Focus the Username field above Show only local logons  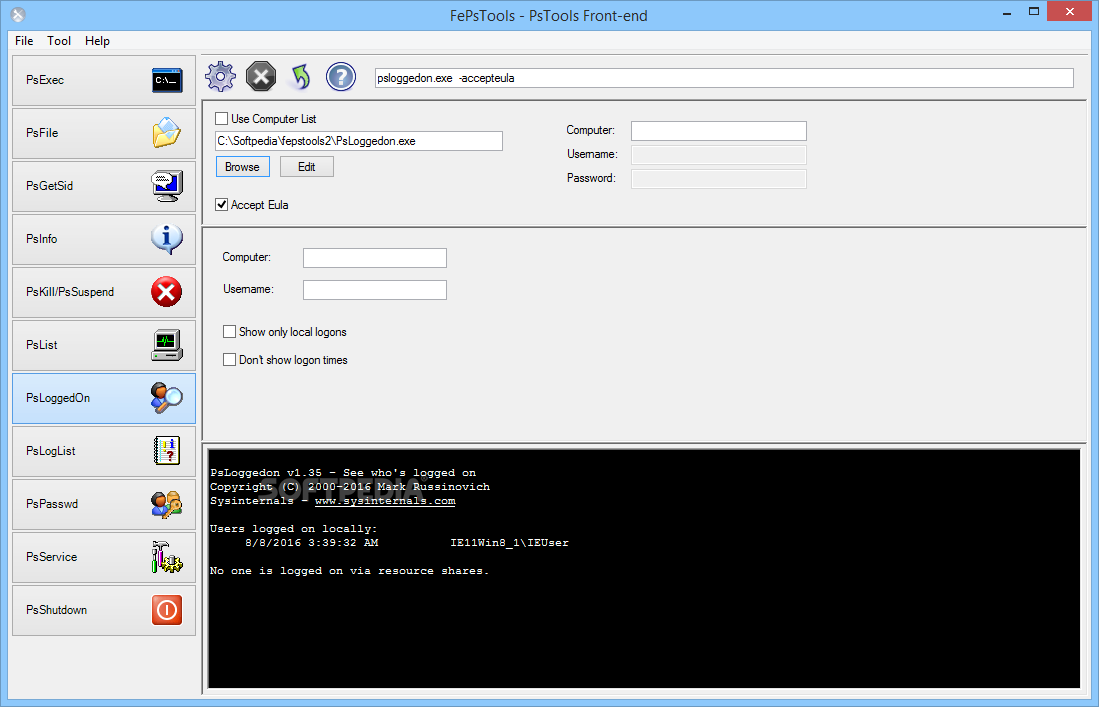tap(374, 290)
